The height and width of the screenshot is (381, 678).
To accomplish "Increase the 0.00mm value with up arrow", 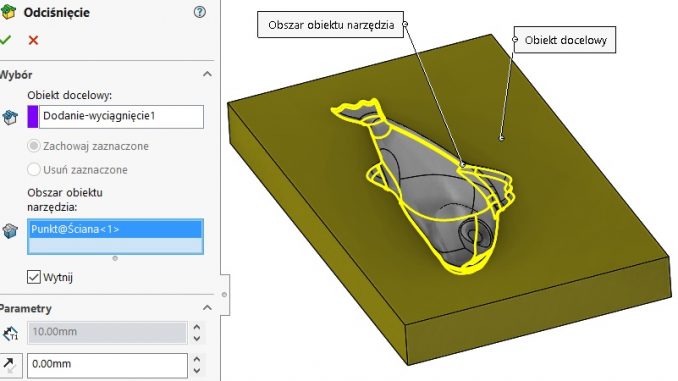I will [197, 359].
